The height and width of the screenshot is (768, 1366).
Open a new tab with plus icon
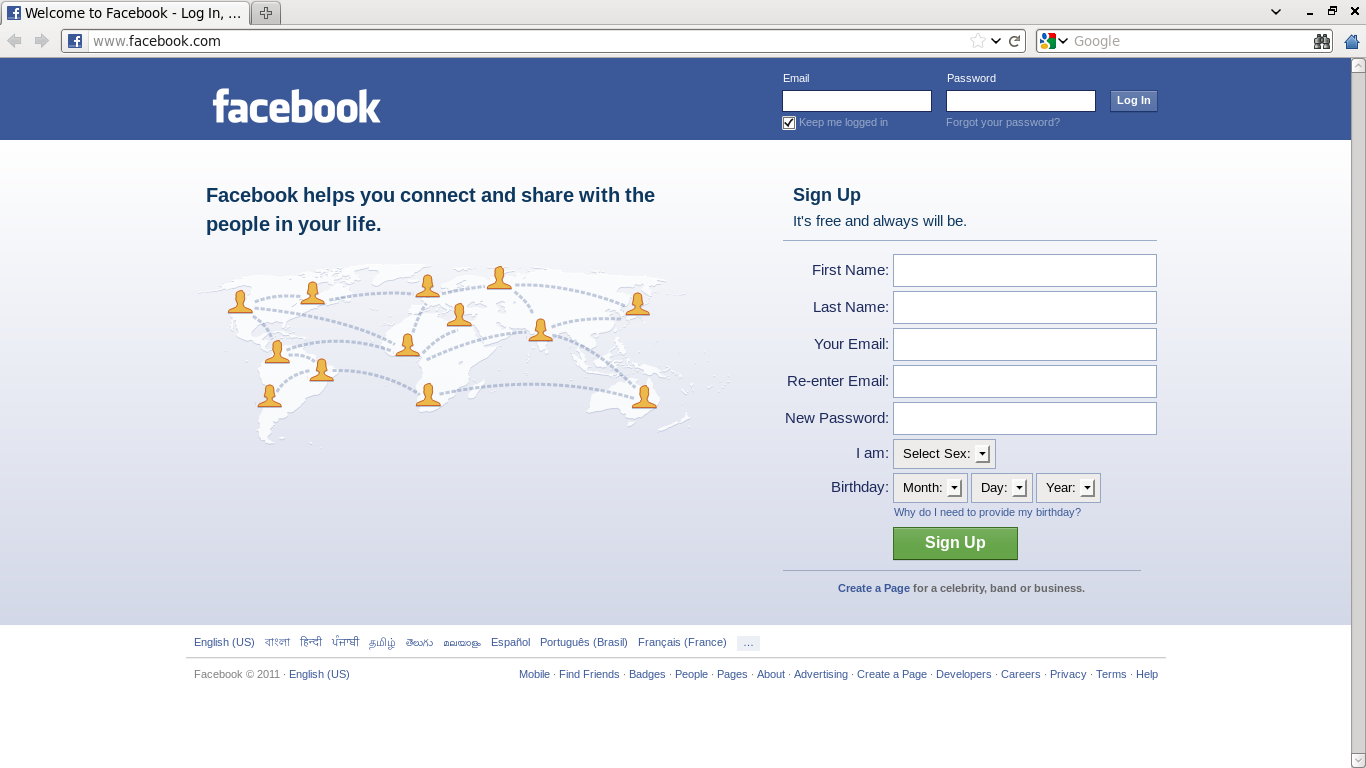(265, 13)
